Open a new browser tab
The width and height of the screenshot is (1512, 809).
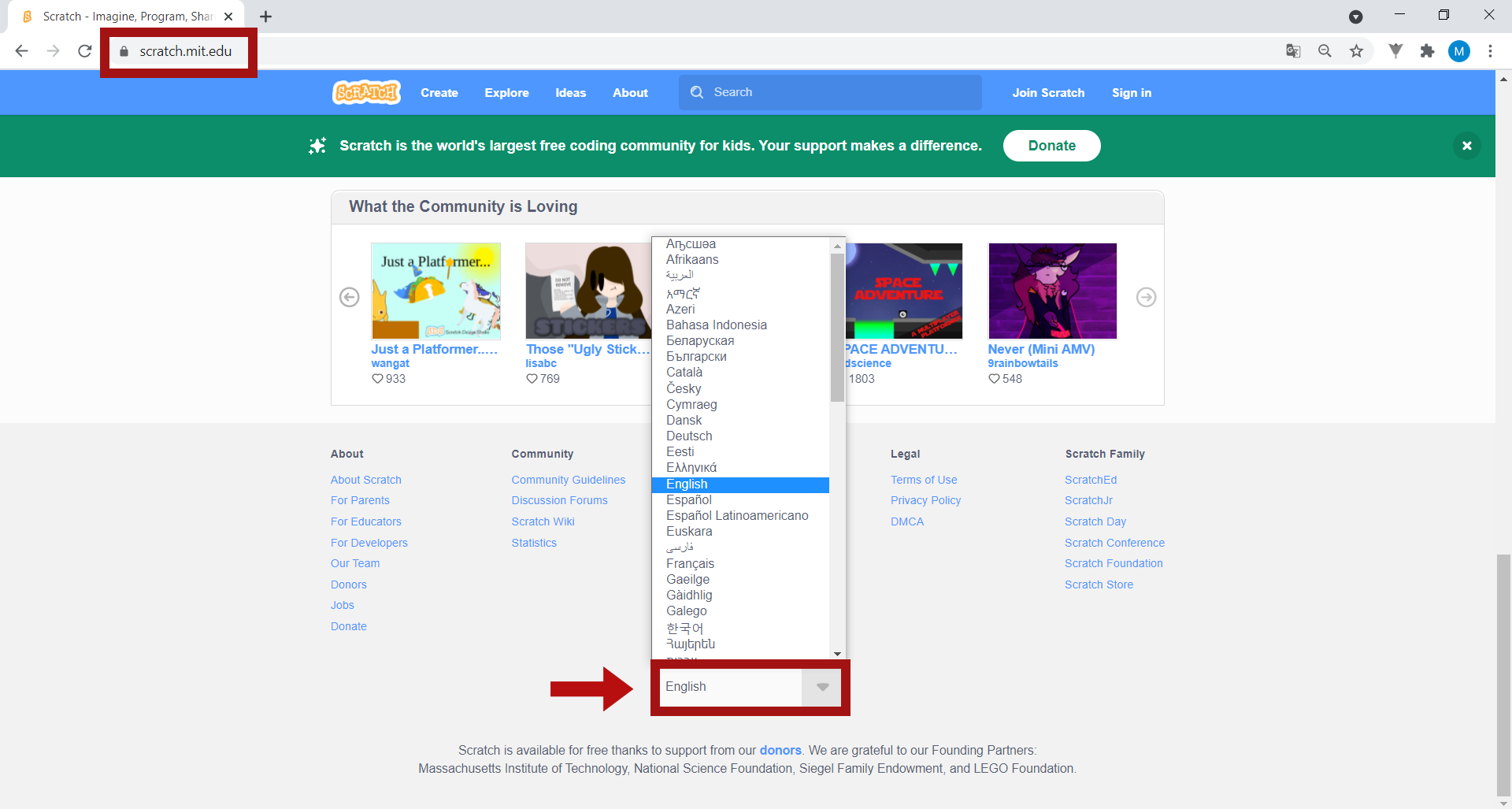click(x=266, y=17)
